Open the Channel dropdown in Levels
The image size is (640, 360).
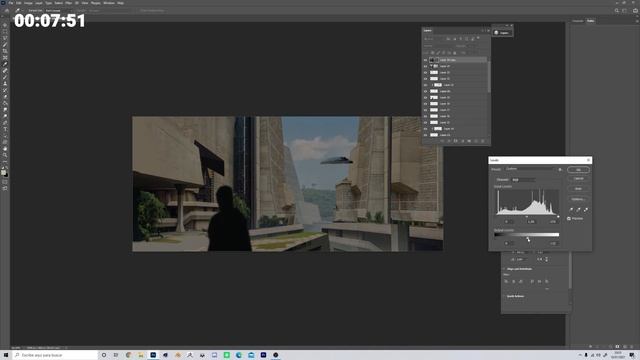click(x=523, y=180)
